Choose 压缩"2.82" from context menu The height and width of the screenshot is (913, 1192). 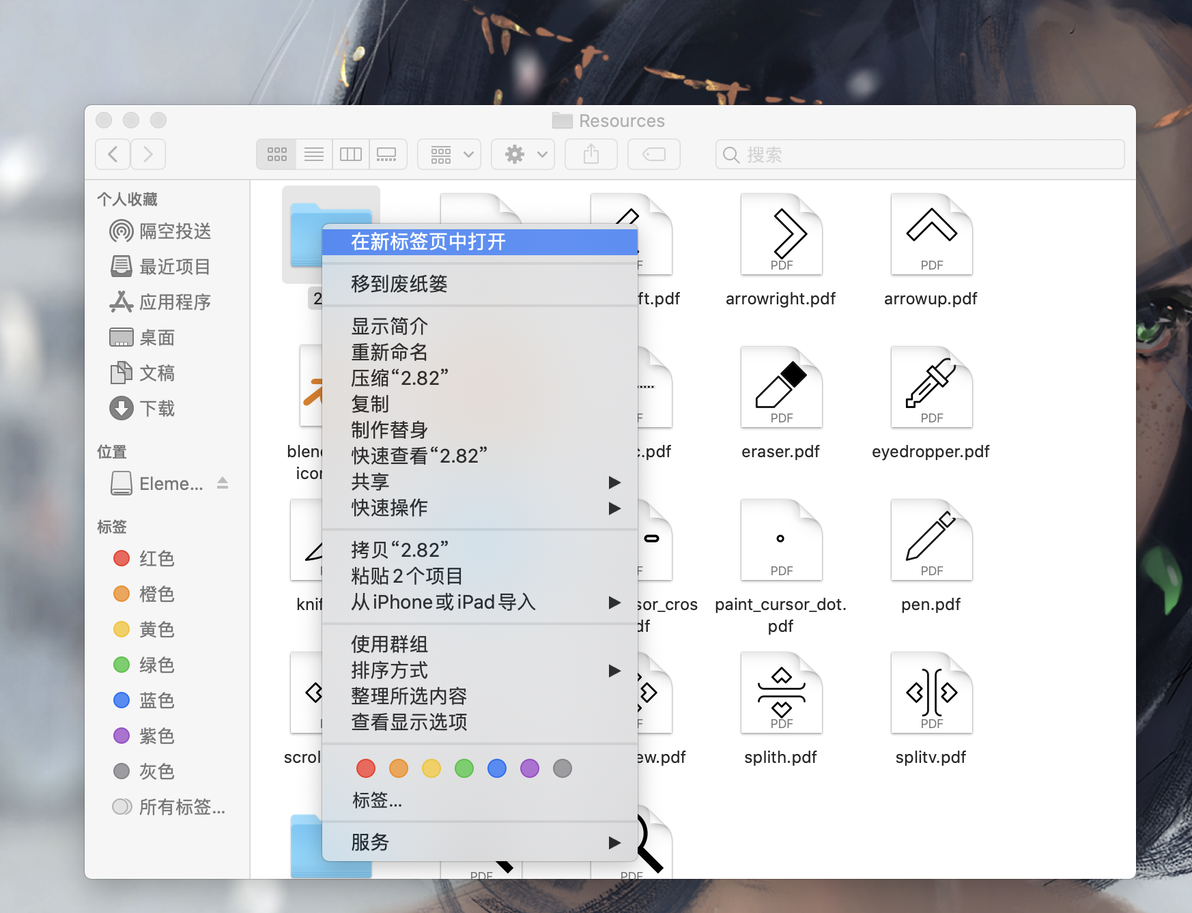point(480,379)
